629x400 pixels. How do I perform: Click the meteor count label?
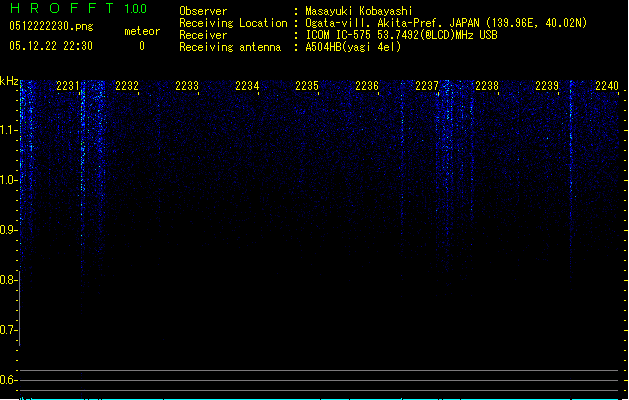click(142, 31)
